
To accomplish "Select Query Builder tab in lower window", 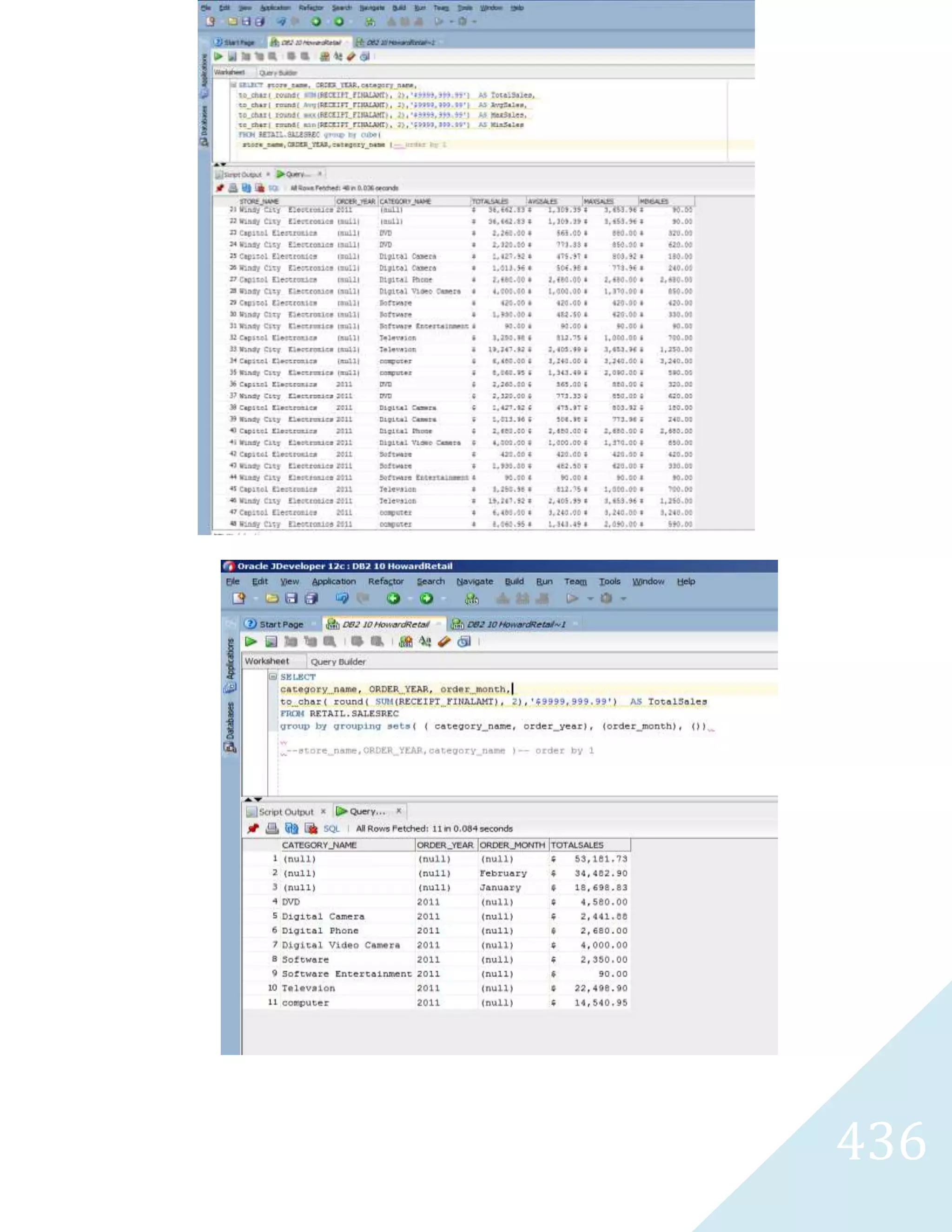I will coord(338,661).
